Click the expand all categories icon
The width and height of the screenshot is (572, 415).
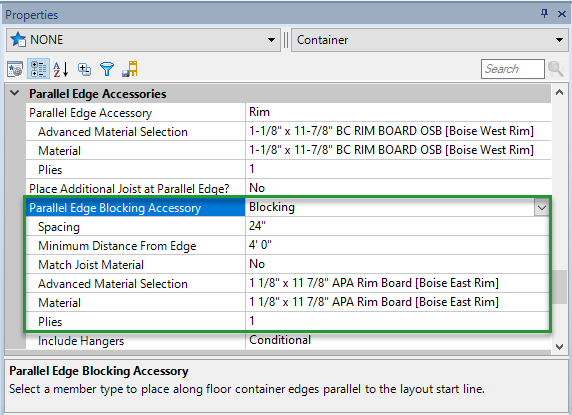coord(84,69)
